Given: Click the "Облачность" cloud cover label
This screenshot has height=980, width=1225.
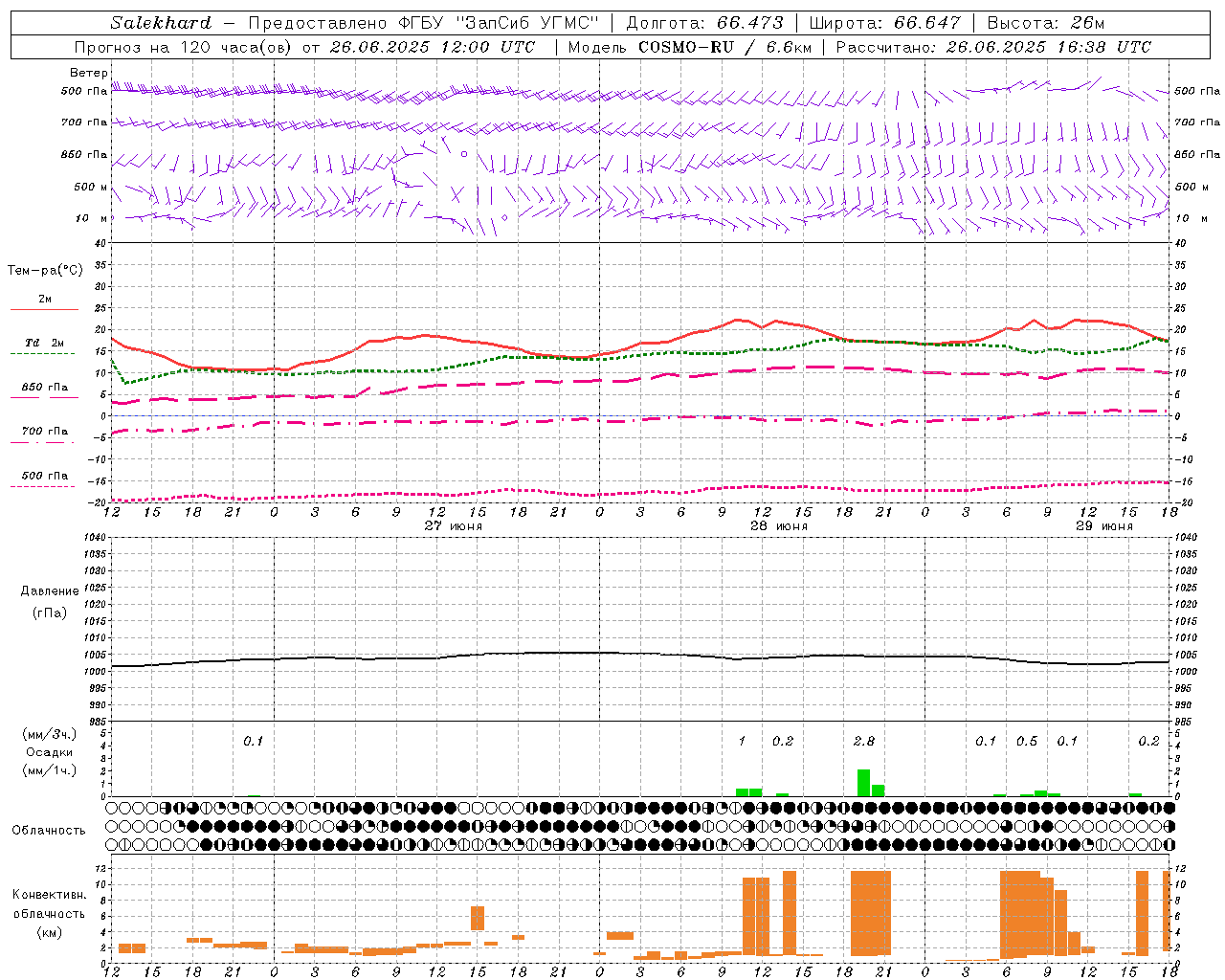Looking at the screenshot, I should 49,831.
